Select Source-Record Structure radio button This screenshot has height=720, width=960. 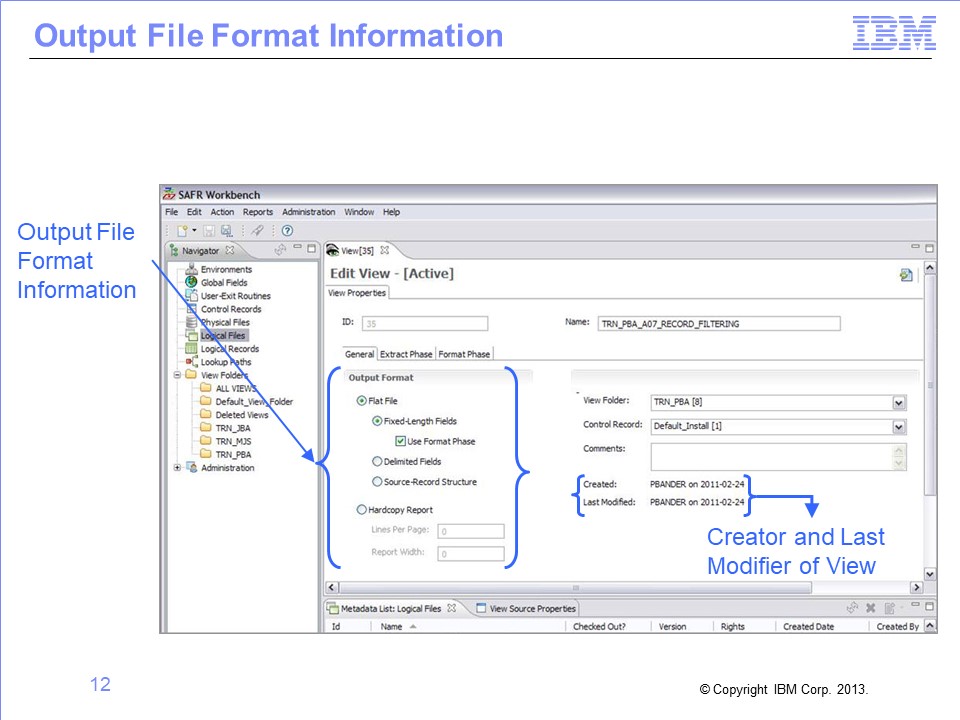pos(377,481)
